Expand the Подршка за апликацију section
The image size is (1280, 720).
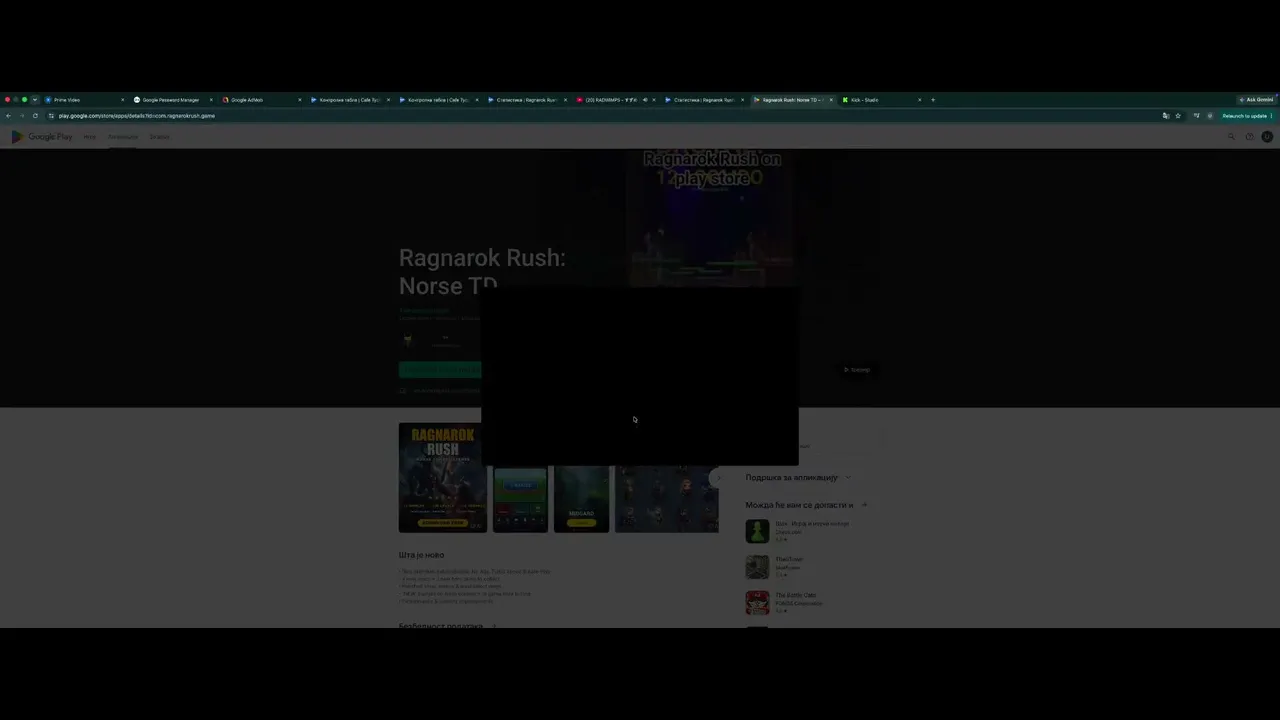[x=848, y=477]
